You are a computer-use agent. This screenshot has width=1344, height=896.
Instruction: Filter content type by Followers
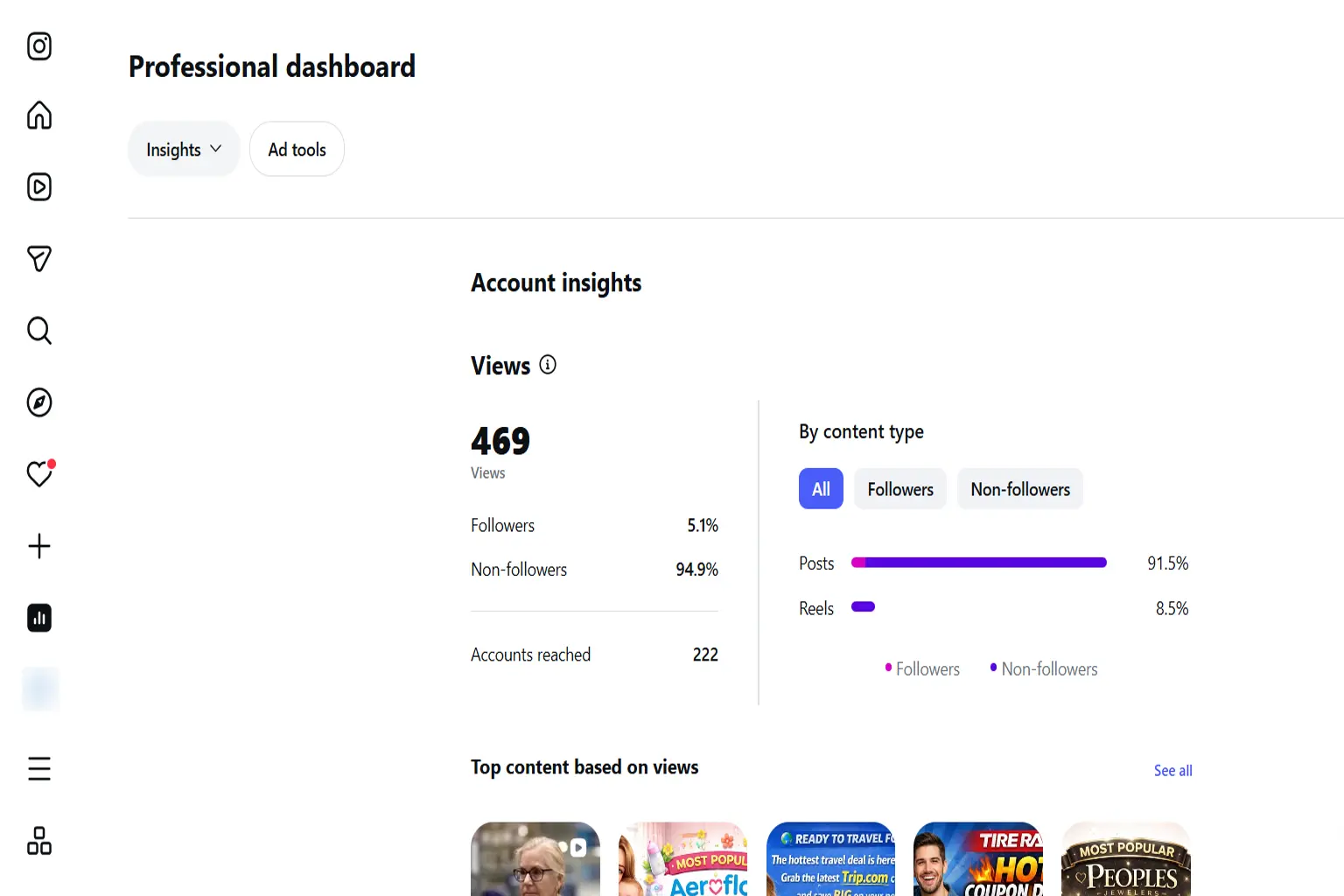[900, 489]
